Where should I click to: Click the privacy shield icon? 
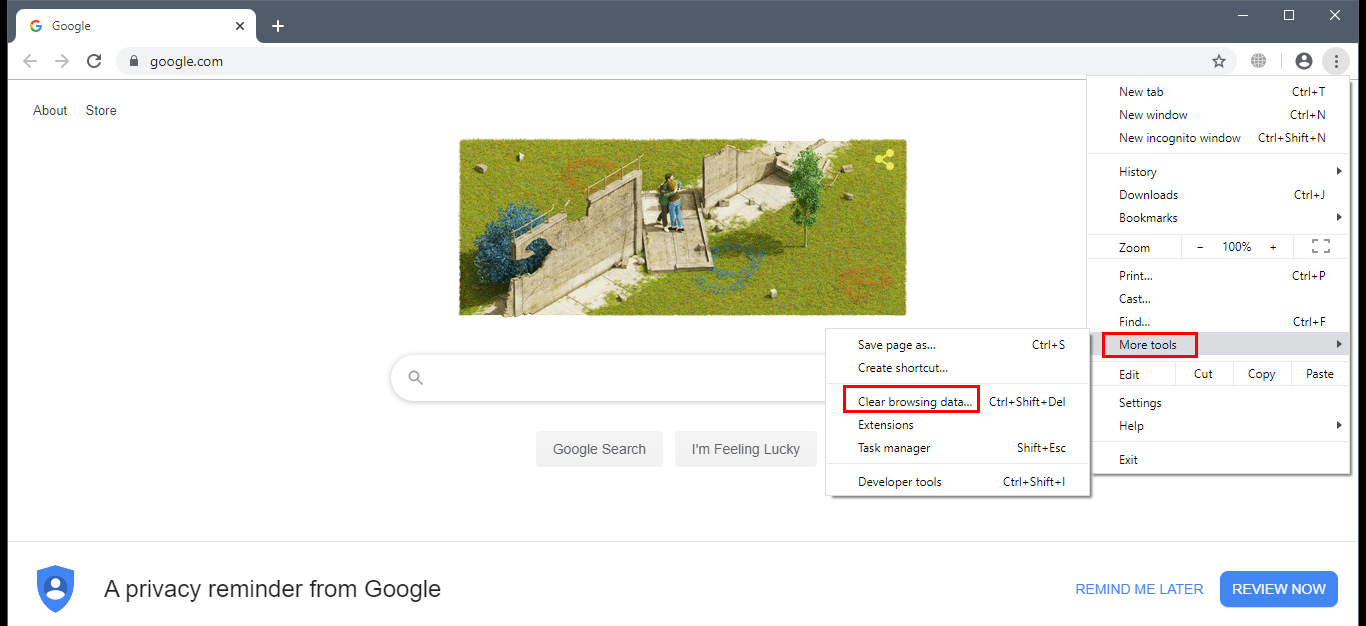click(56, 588)
